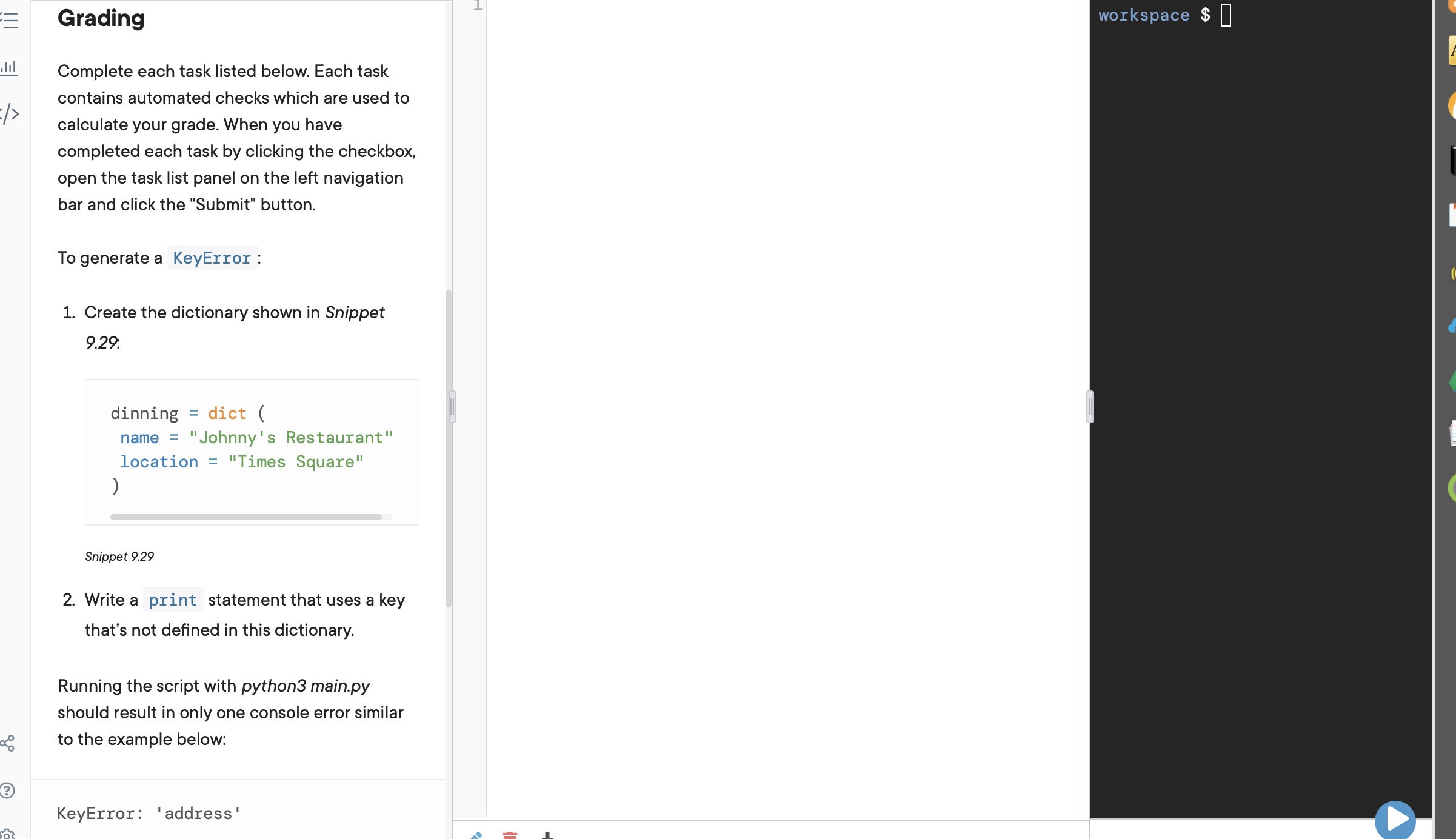Click splitter handle between instructions and editor
Image resolution: width=1456 pixels, height=839 pixels.
[452, 406]
